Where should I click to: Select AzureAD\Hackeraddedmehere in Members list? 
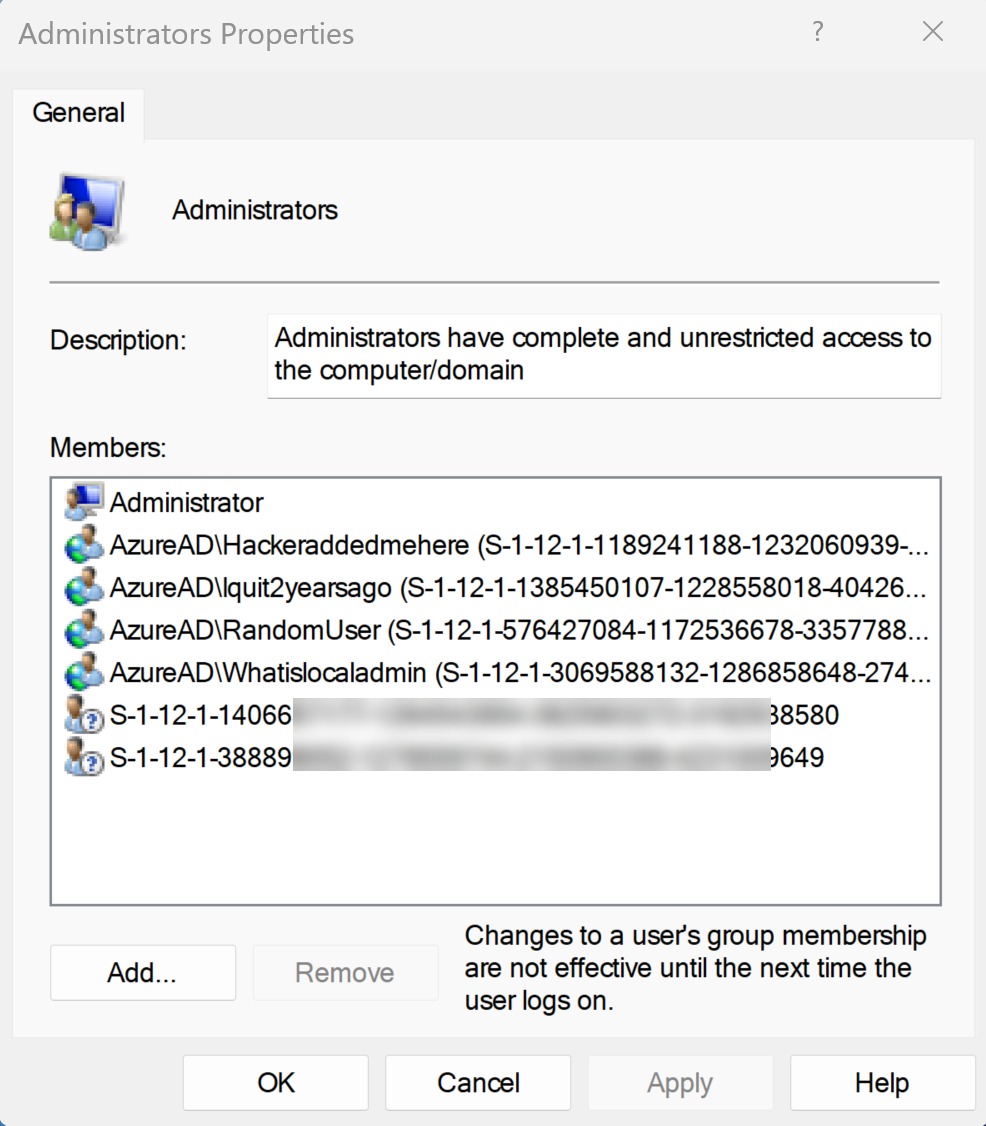click(x=289, y=545)
